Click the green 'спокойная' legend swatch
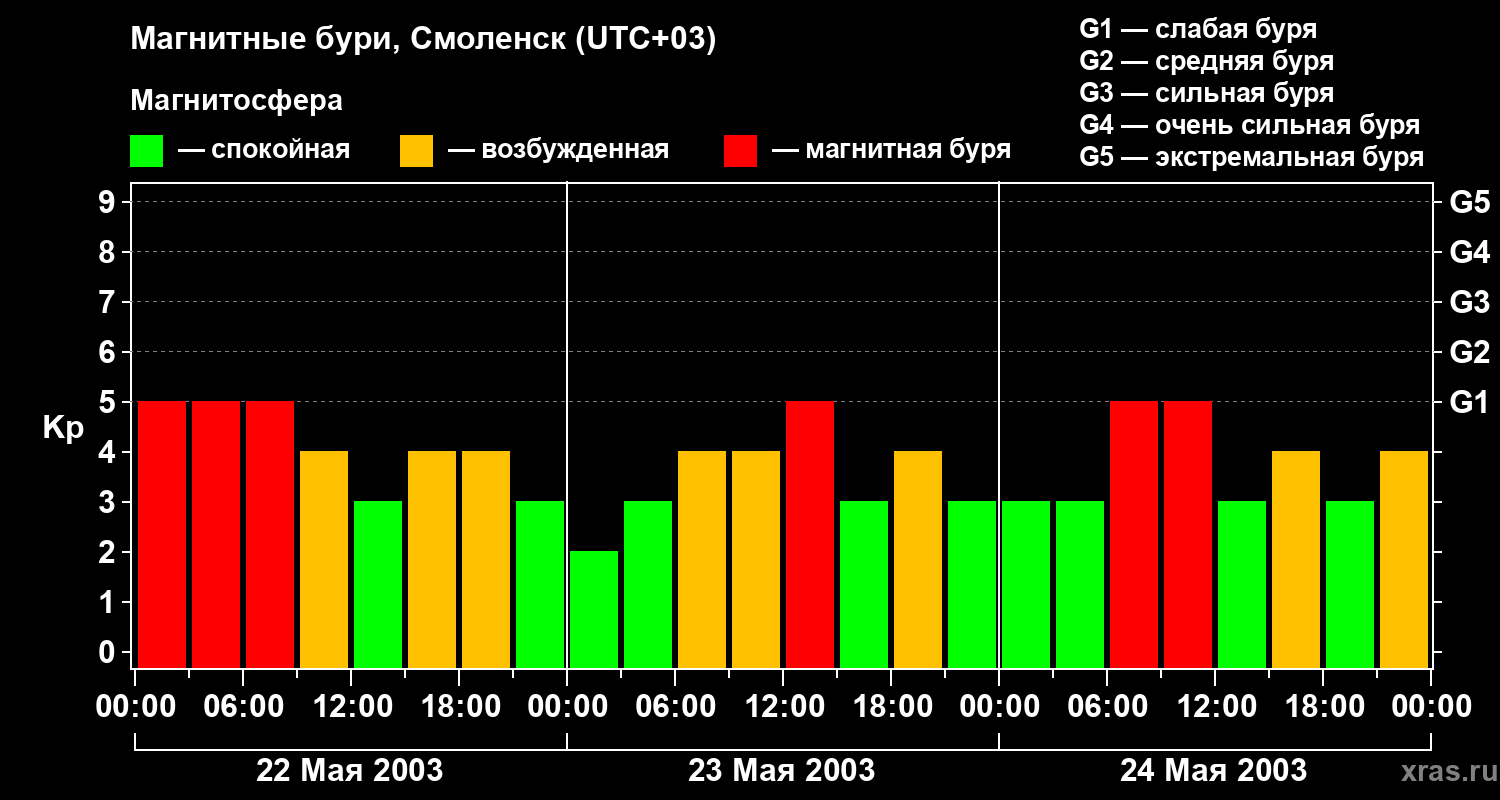The height and width of the screenshot is (800, 1500). (146, 151)
